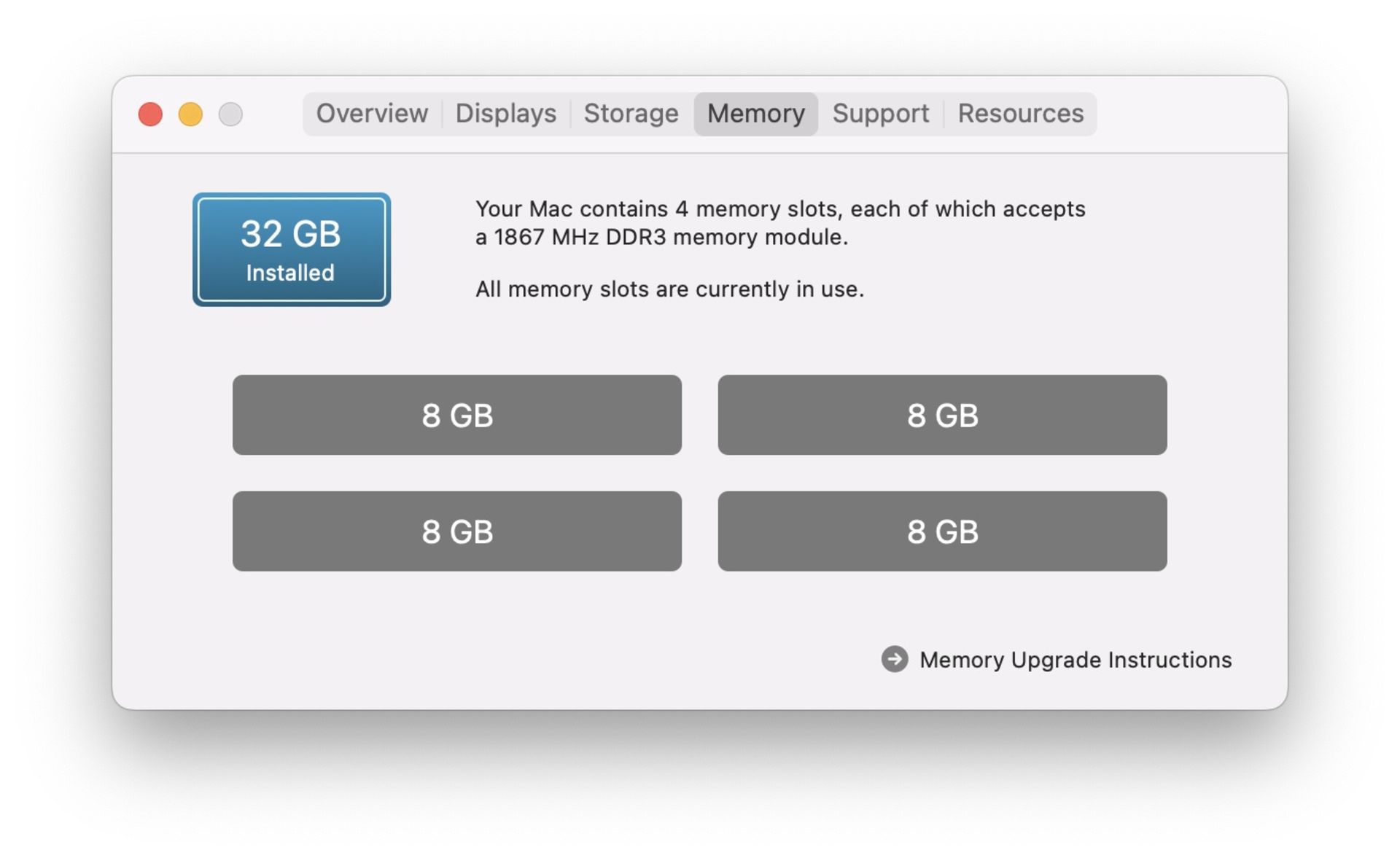Click the yellow minimize window button
Image resolution: width=1400 pixels, height=858 pixels.
pyautogui.click(x=194, y=112)
